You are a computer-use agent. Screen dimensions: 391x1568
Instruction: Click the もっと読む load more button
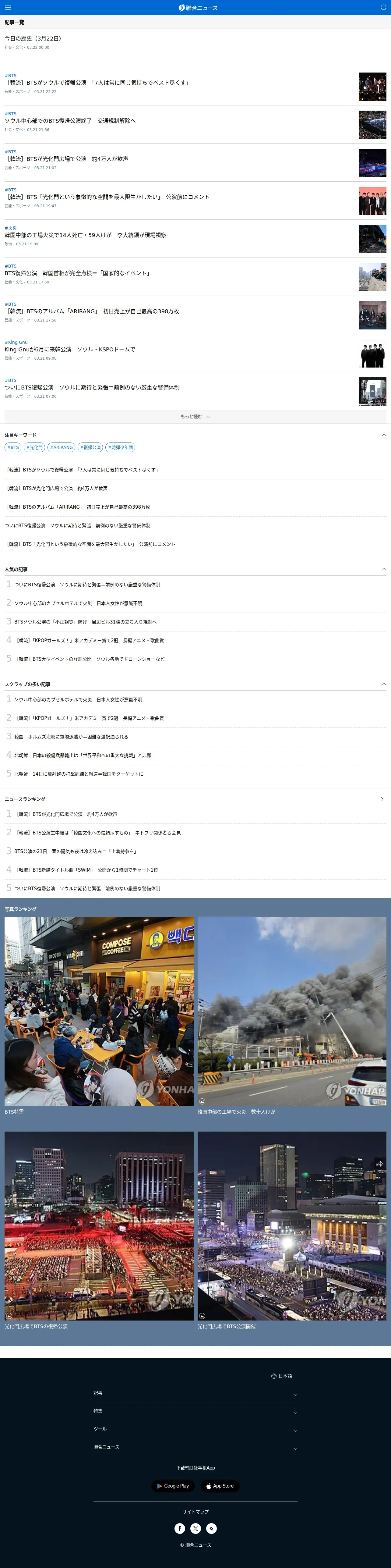(195, 417)
